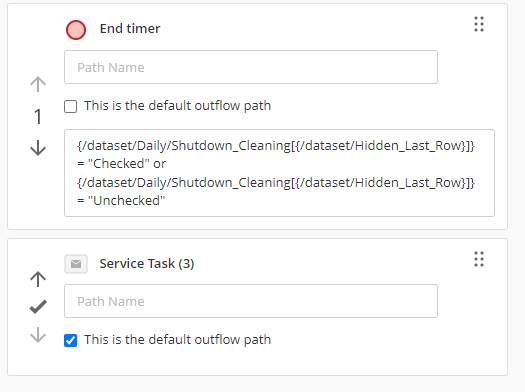Click the order number 1 beside End timer
Image resolution: width=525 pixels, height=392 pixels.
tap(38, 116)
